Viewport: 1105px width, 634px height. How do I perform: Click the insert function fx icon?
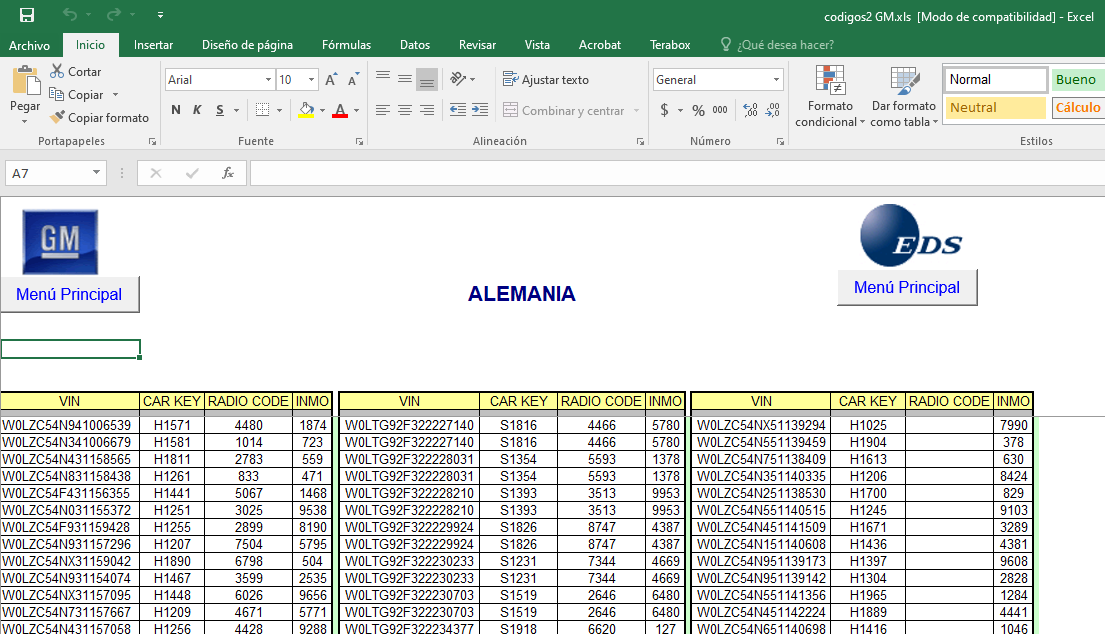(x=228, y=173)
